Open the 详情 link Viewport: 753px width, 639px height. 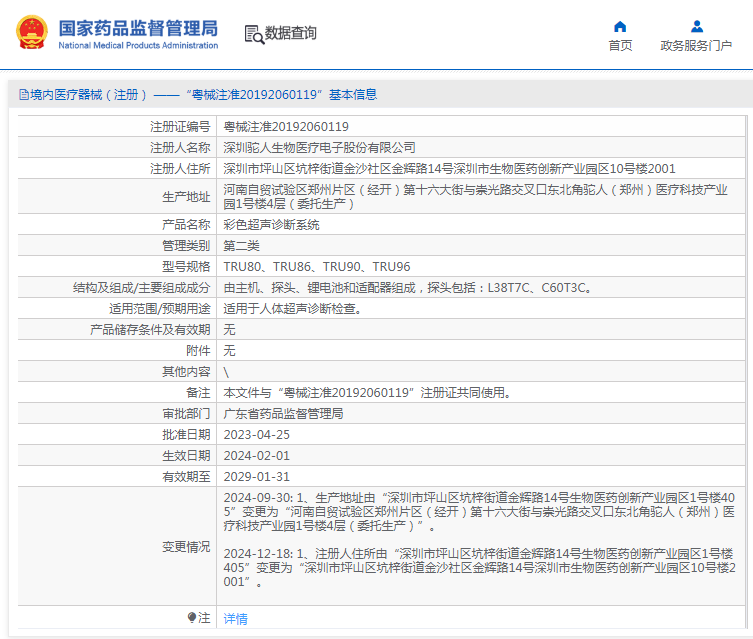(x=235, y=618)
